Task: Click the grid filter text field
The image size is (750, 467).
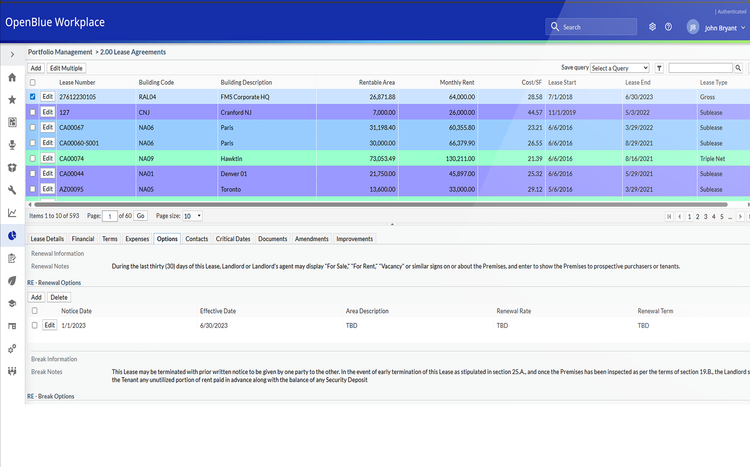Action: coord(700,68)
